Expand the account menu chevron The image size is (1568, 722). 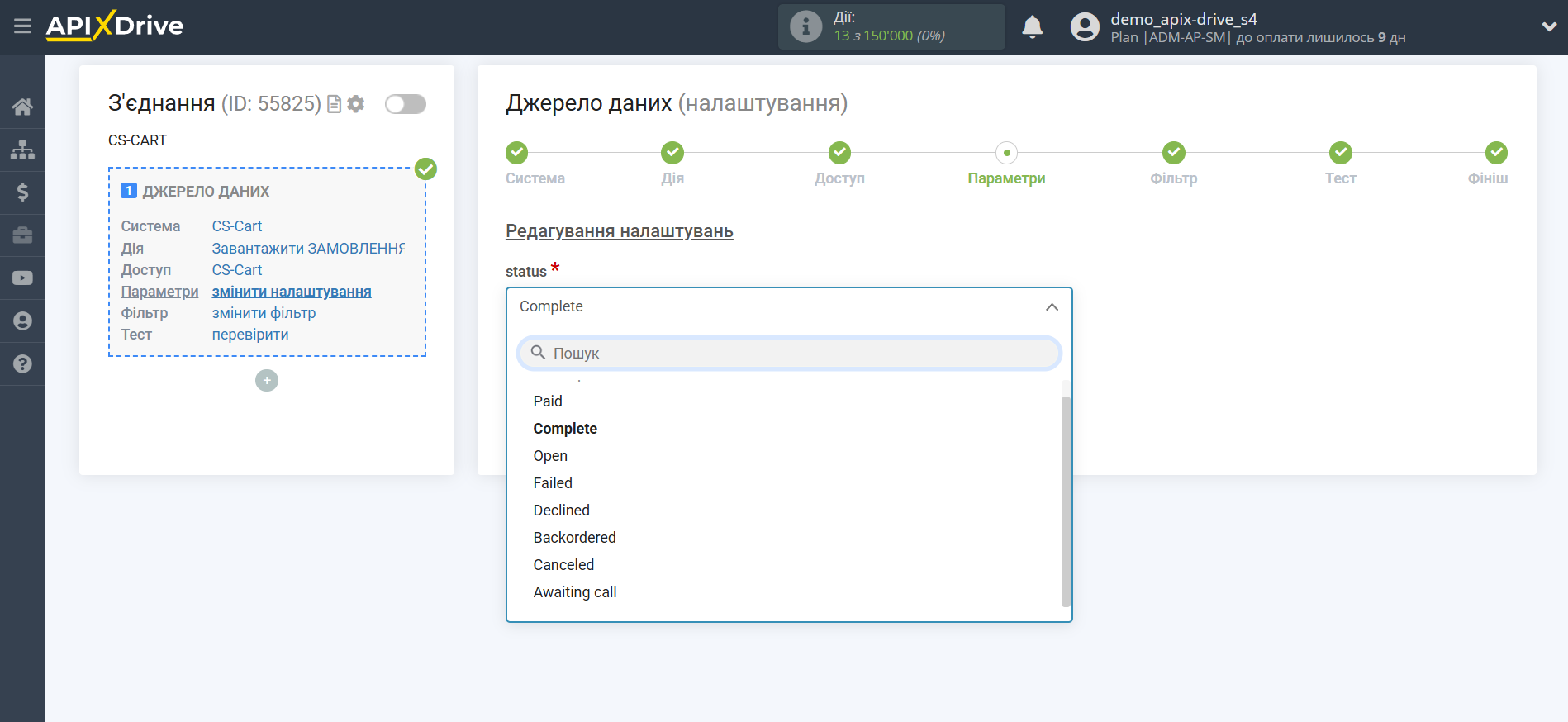[1549, 26]
